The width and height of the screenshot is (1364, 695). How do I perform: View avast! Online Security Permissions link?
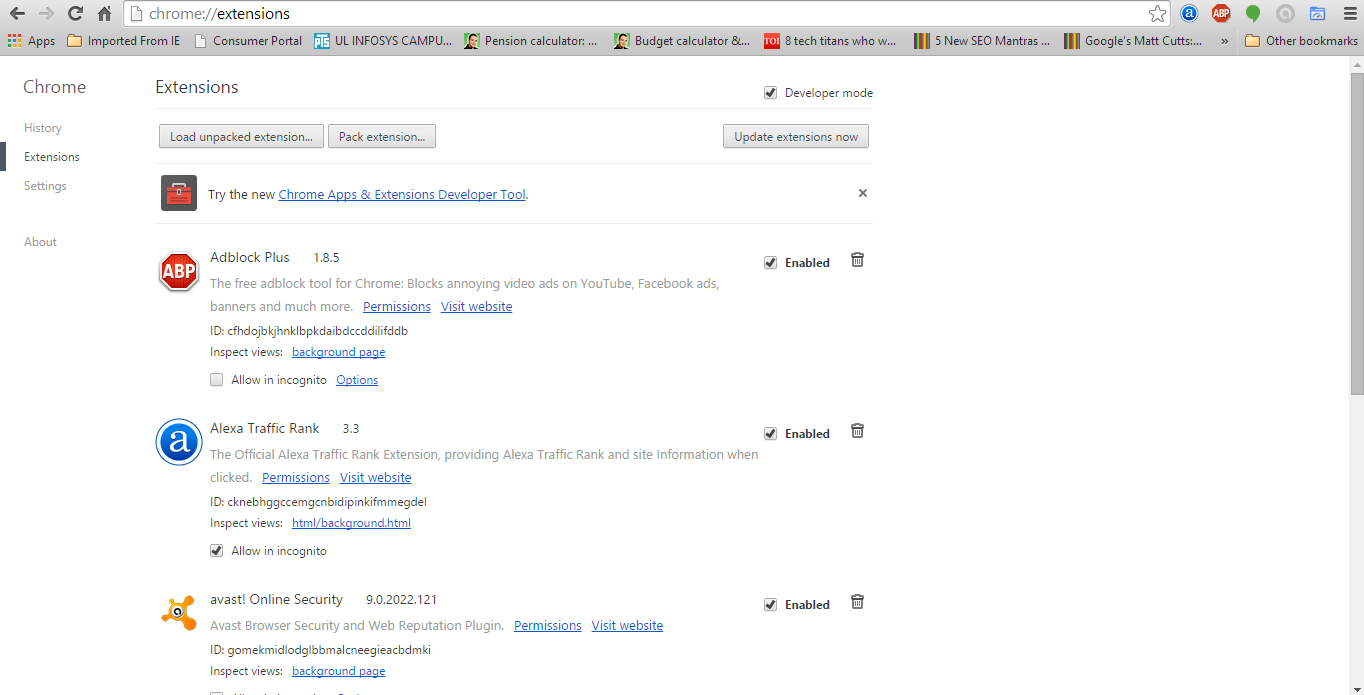pos(548,626)
